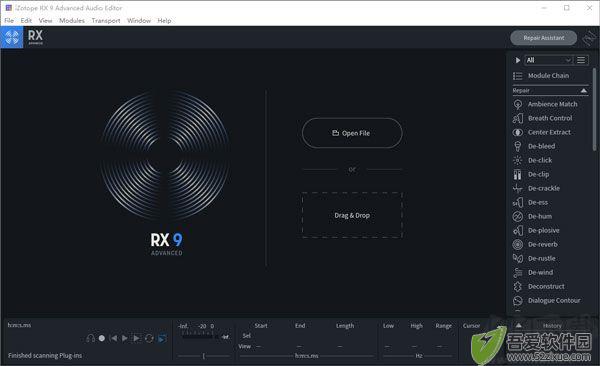Open the module list view options menu

click(x=581, y=60)
